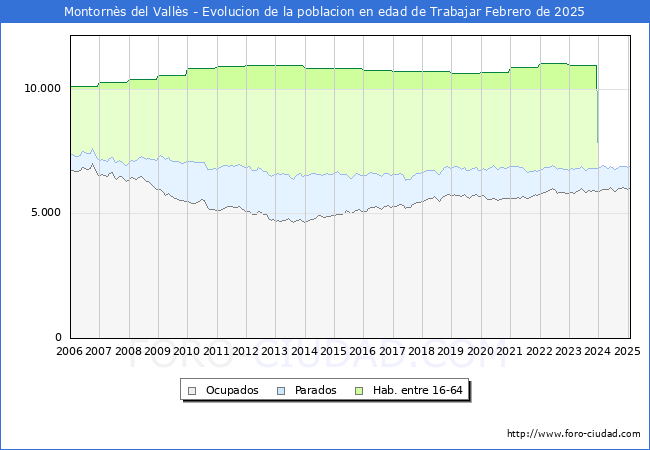Click the Ocupados legend color swatch

pyautogui.click(x=192, y=391)
